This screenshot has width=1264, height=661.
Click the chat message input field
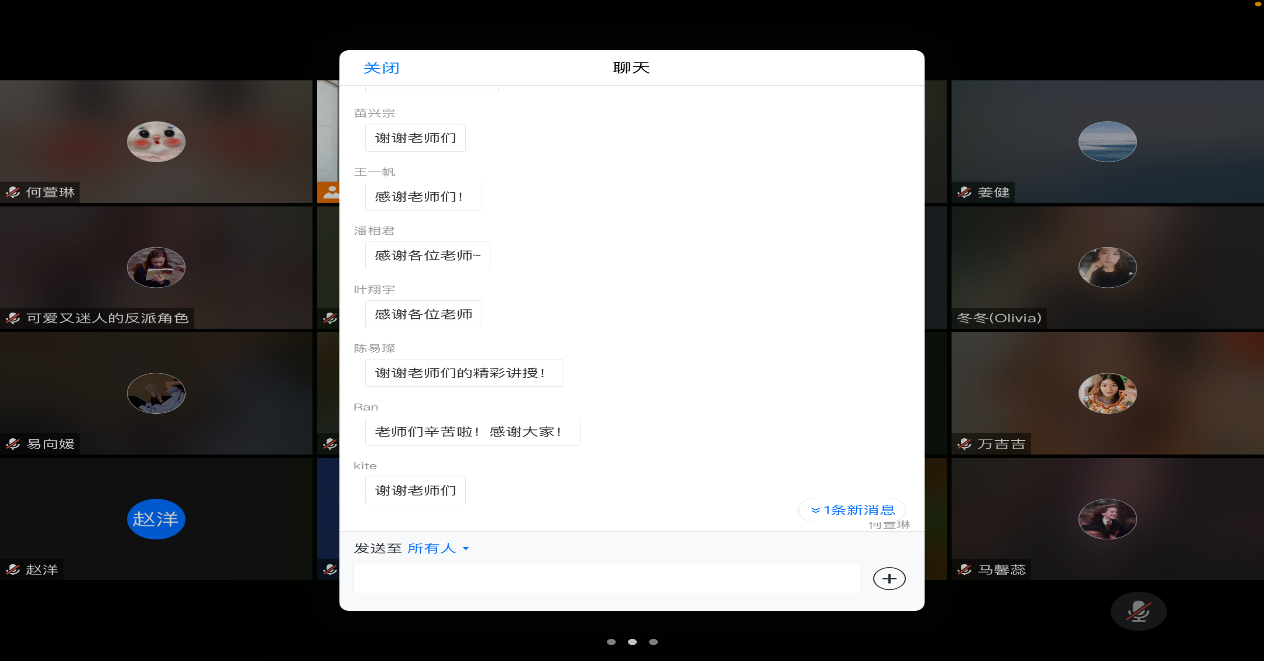click(607, 578)
